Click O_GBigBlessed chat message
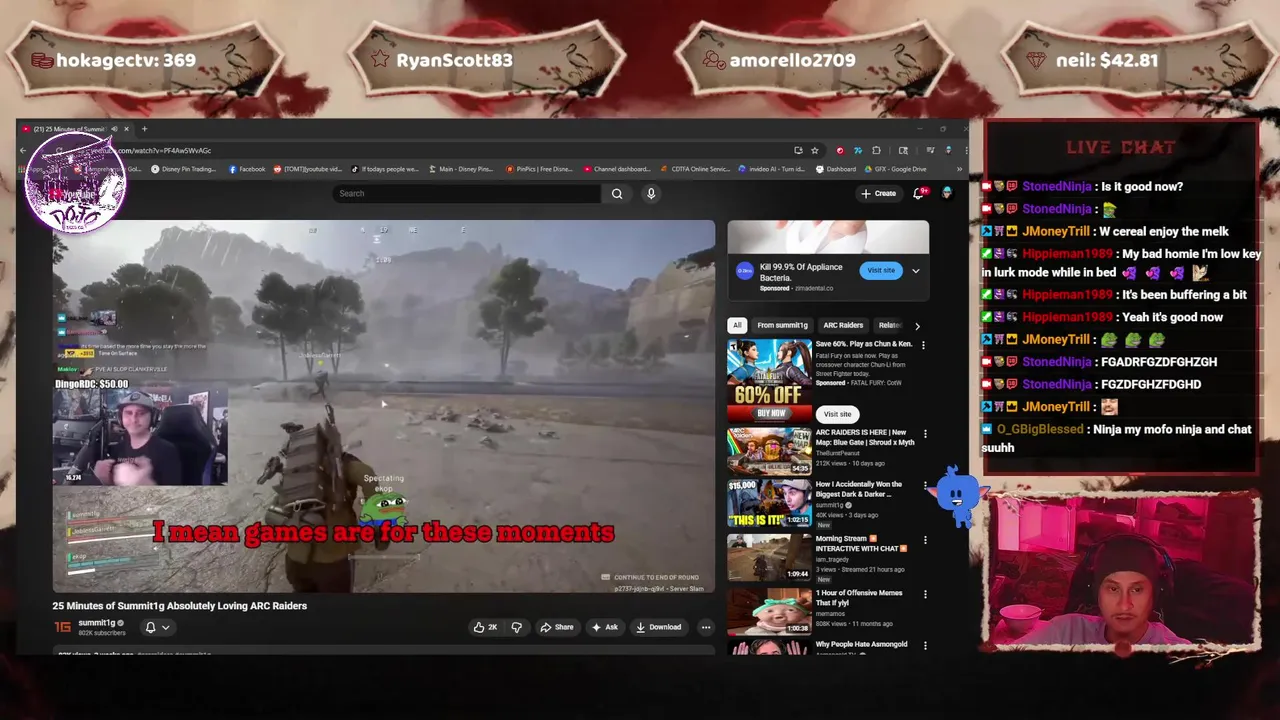The image size is (1280, 720). 1117,438
